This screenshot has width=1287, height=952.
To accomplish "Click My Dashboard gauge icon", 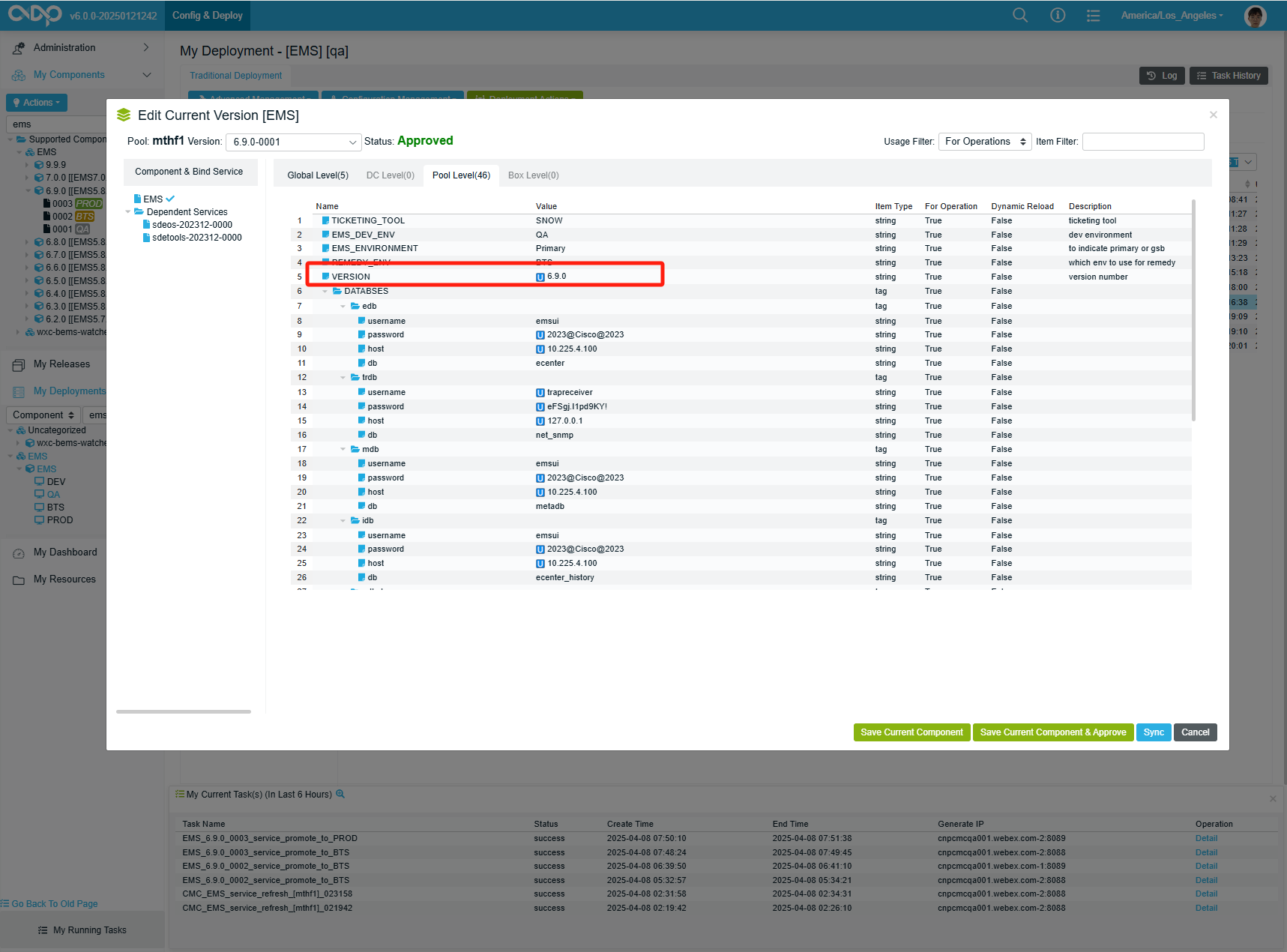I will coord(19,553).
